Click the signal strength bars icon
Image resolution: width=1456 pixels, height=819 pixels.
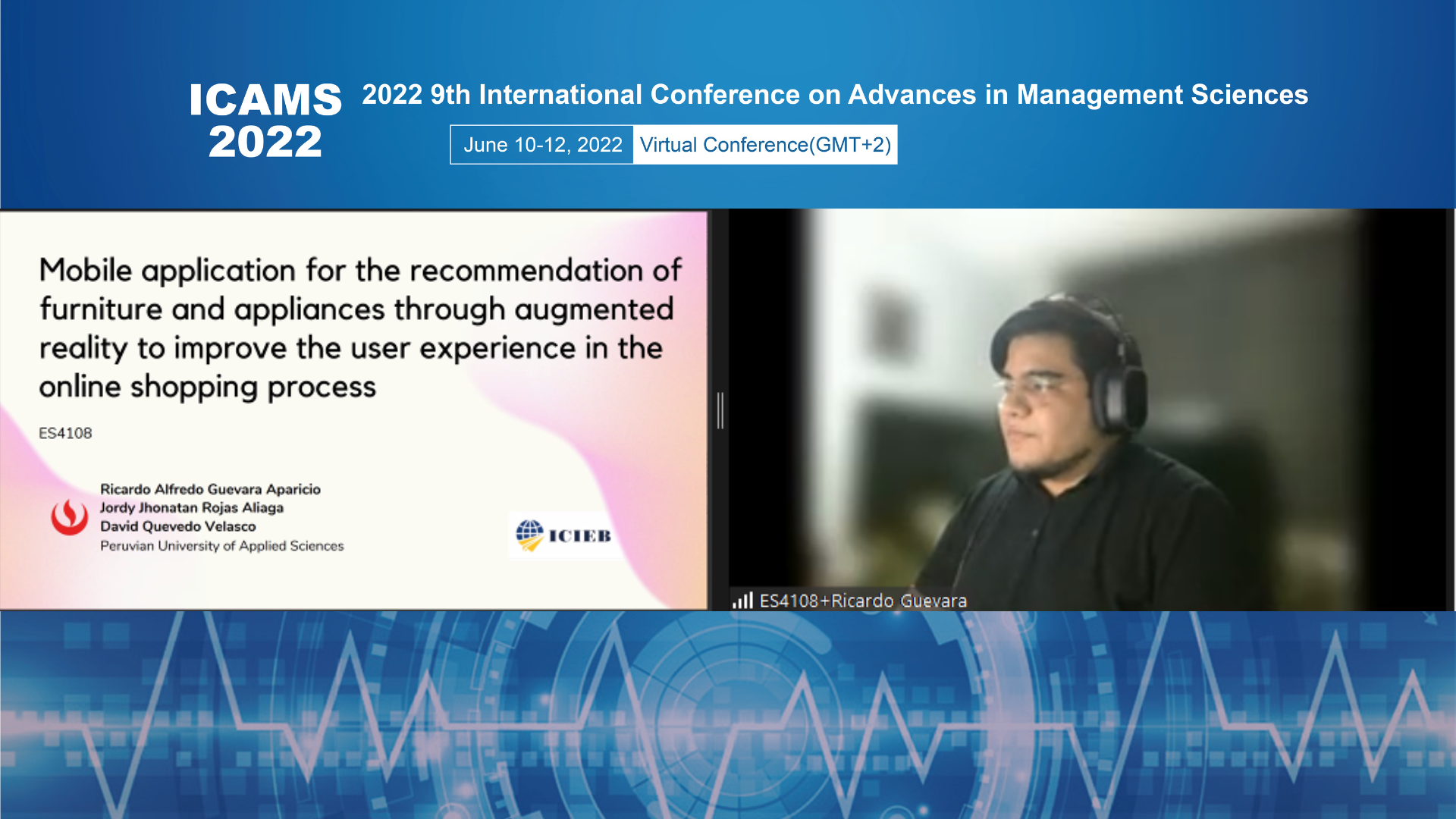coord(742,601)
